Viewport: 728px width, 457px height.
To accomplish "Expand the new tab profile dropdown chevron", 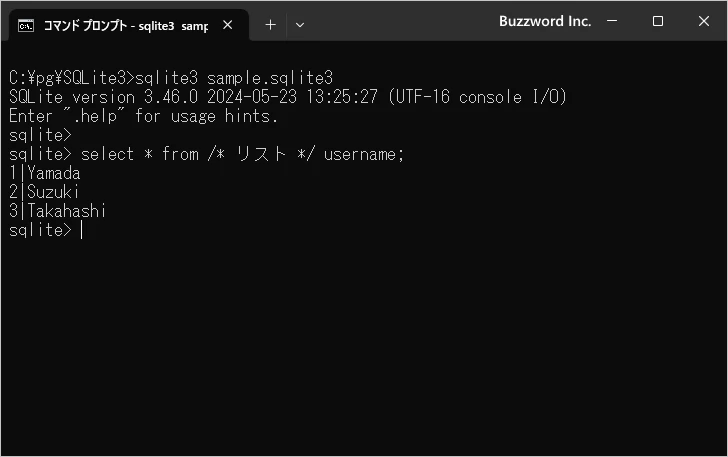I will pos(300,24).
